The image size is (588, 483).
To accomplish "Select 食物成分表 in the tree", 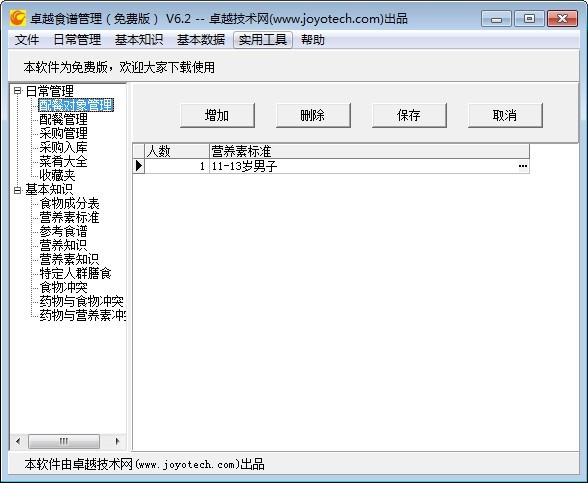I will [69, 204].
